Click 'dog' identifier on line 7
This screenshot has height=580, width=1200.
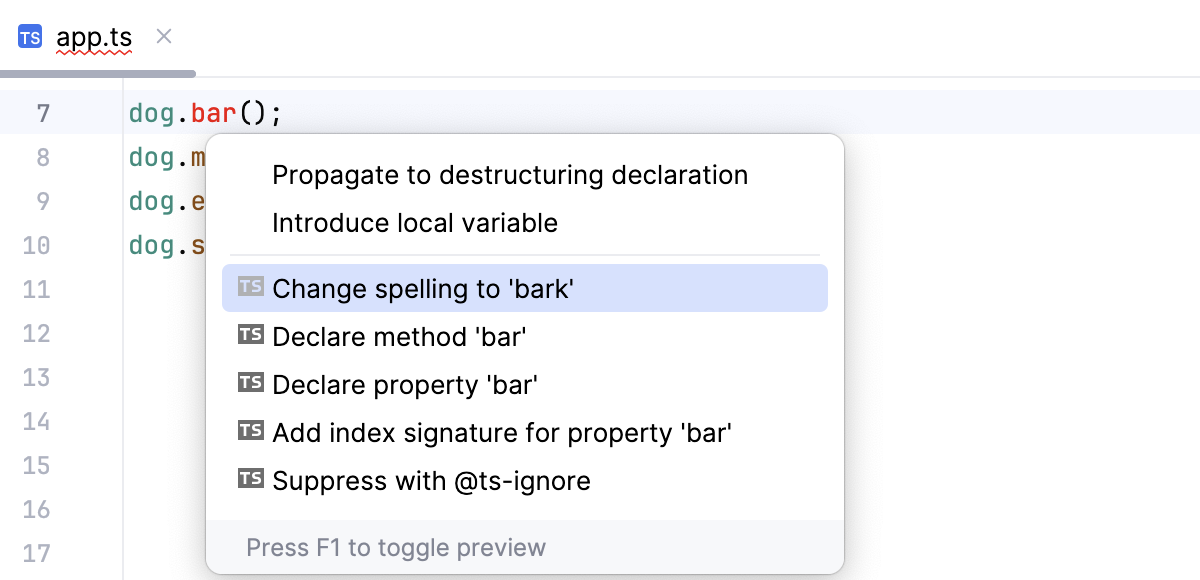(x=152, y=113)
